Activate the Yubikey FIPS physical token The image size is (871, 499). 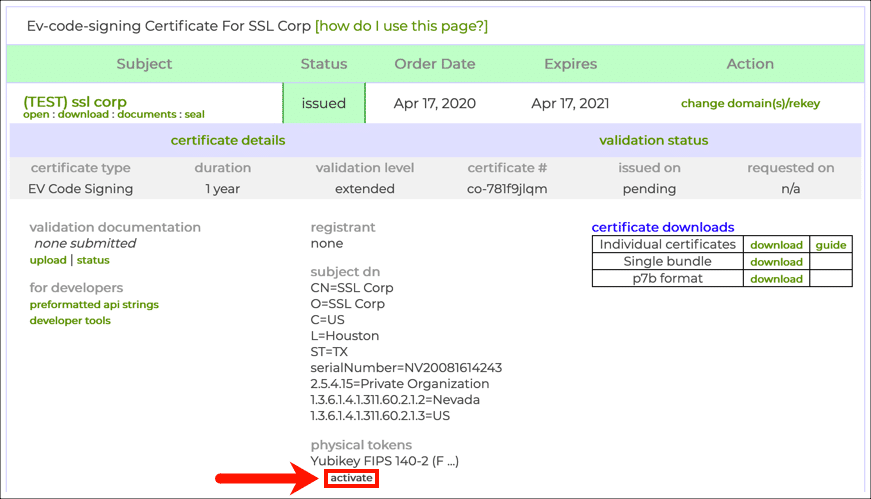pos(351,478)
